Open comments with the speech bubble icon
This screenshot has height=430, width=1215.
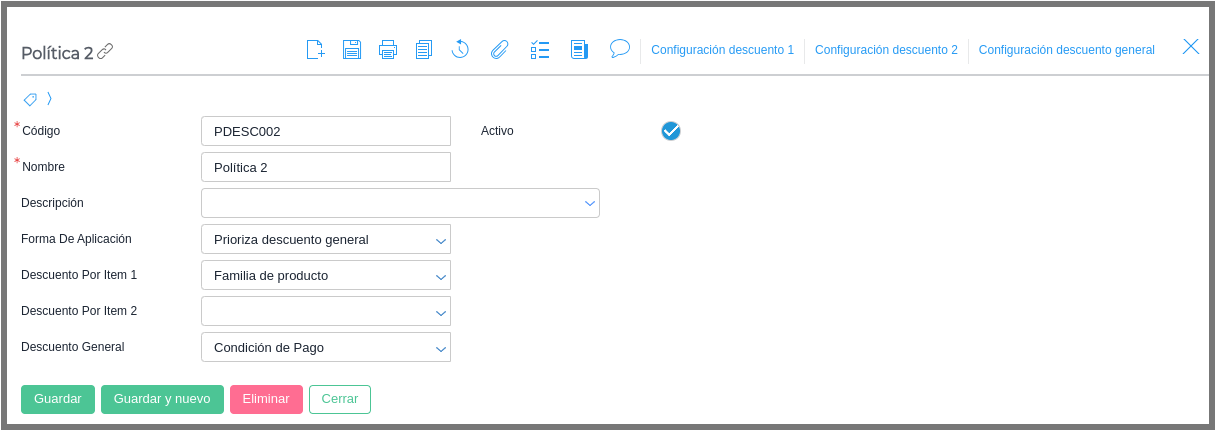620,48
